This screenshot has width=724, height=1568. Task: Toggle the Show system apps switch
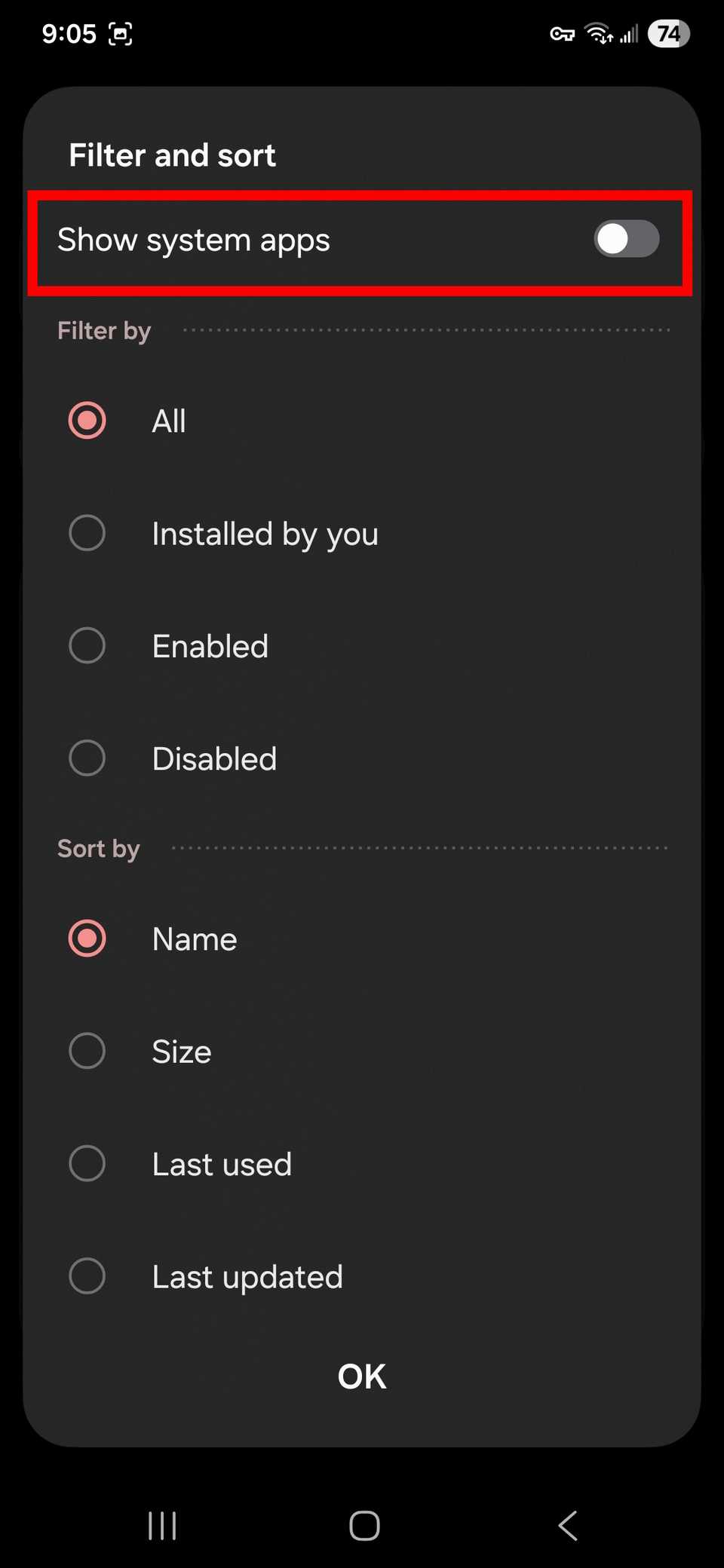click(626, 240)
